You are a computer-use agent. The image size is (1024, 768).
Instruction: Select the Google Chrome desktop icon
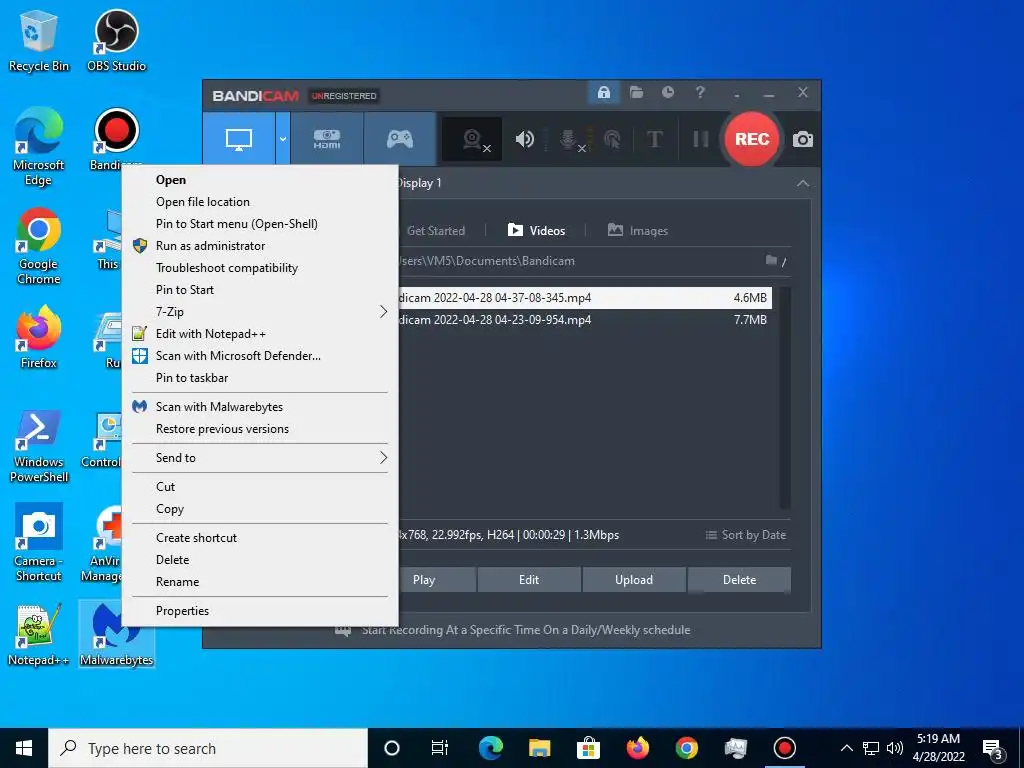coord(39,246)
